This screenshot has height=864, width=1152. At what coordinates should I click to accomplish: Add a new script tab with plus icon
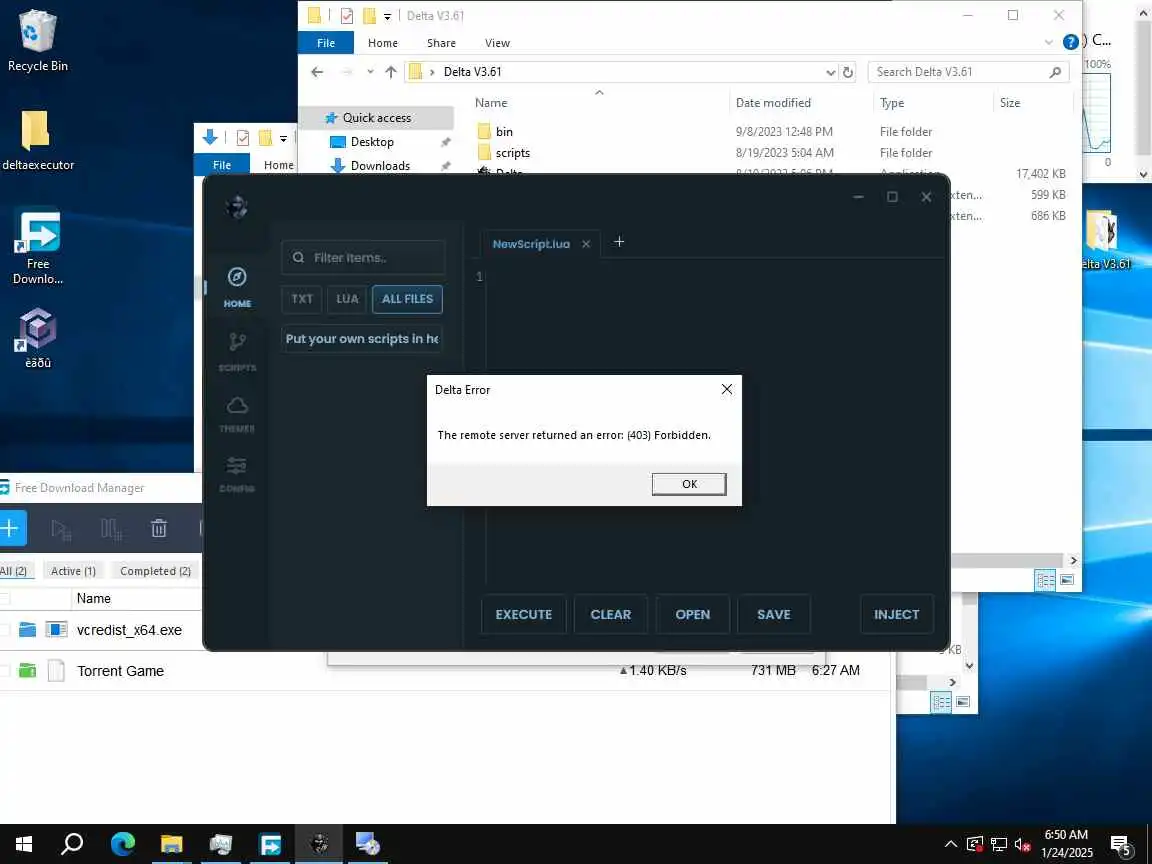tap(619, 242)
